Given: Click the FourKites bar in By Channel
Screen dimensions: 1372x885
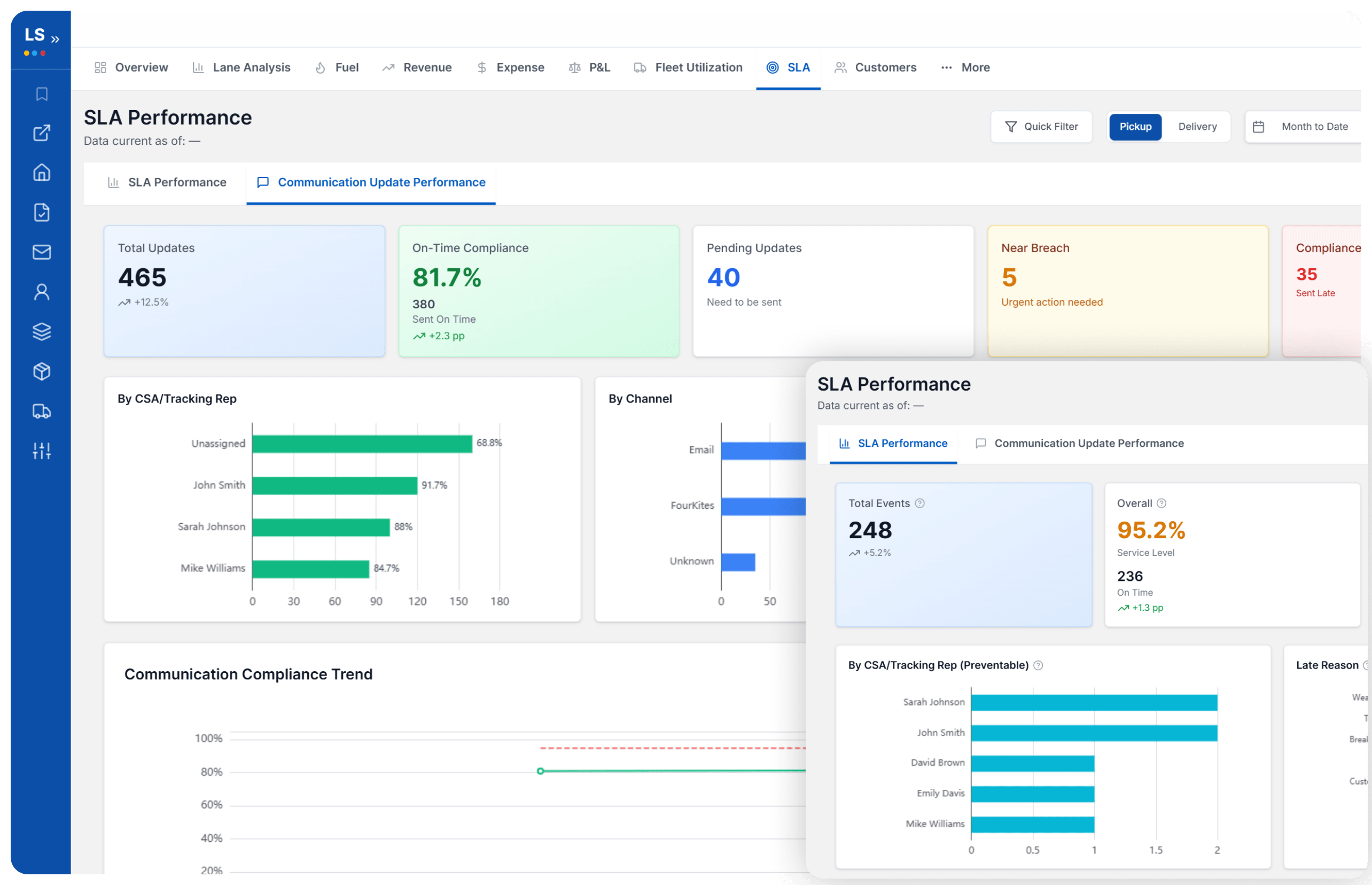Looking at the screenshot, I should [x=763, y=506].
